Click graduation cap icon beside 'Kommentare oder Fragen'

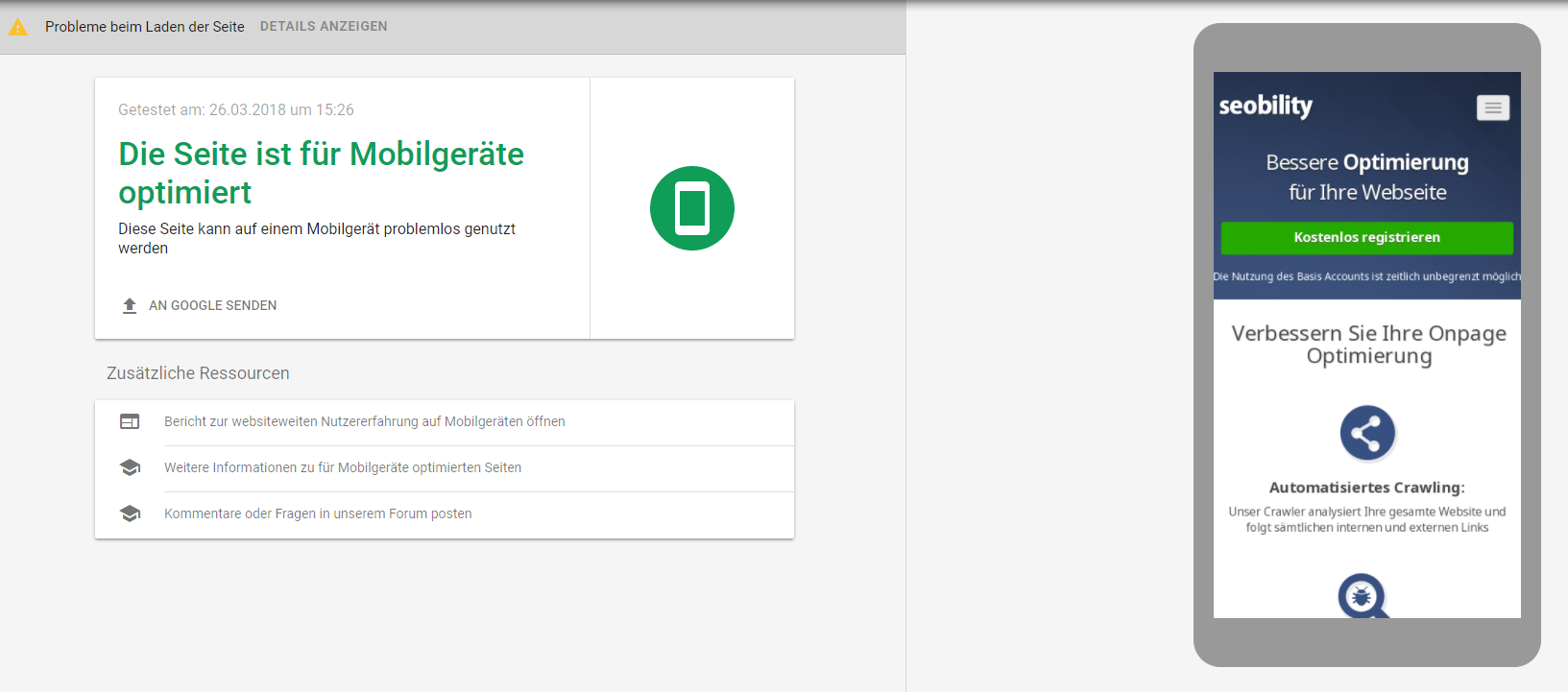(130, 513)
